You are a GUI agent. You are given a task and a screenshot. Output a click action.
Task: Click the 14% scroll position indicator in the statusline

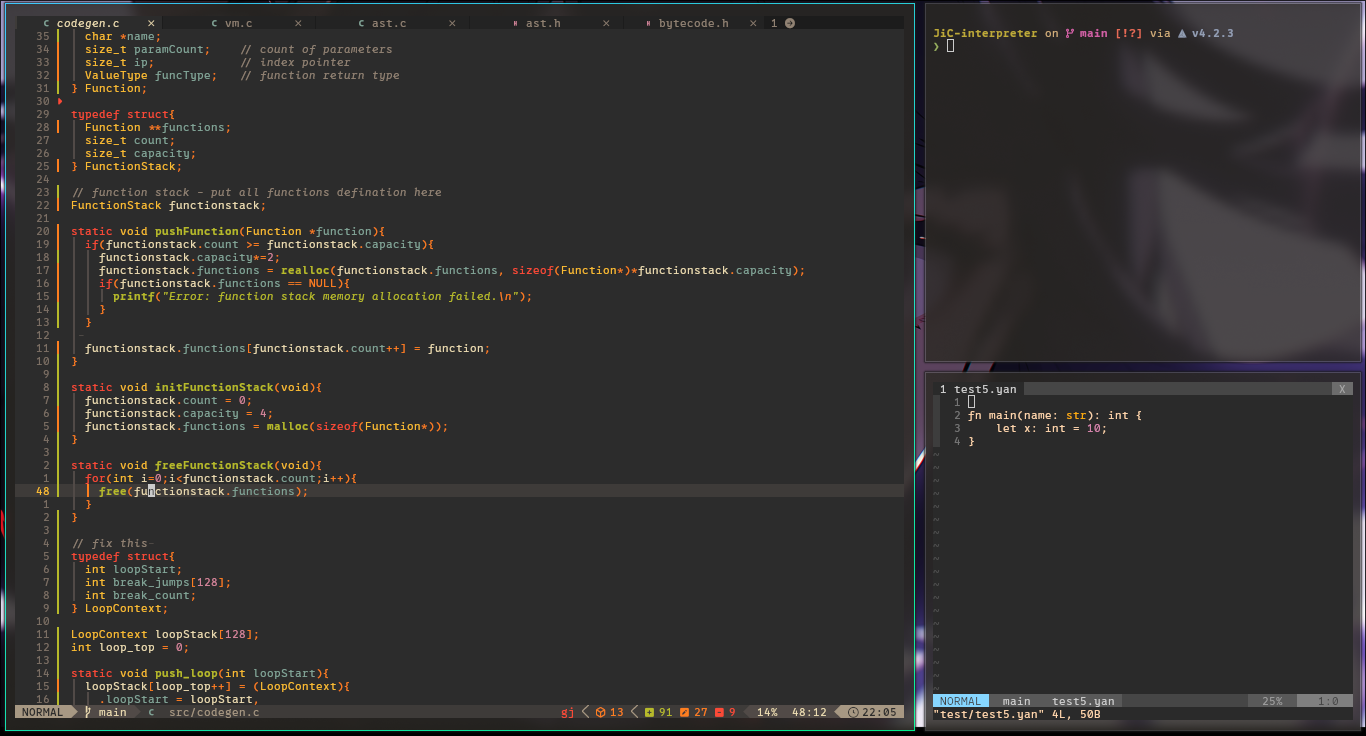pos(767,712)
